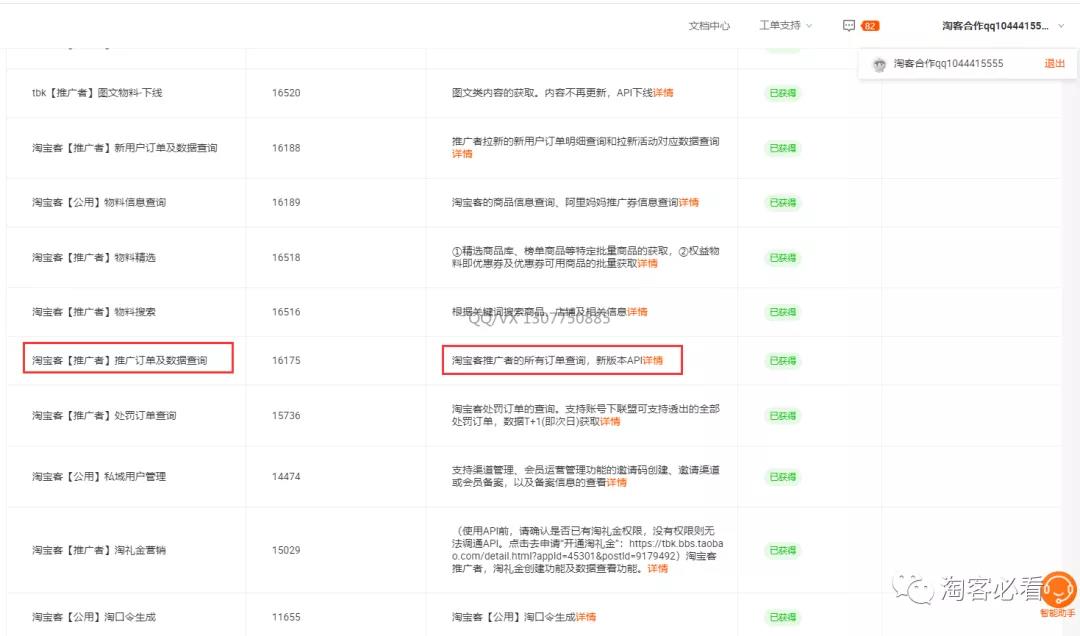Click 已获得 status in 16518 row

[782, 258]
